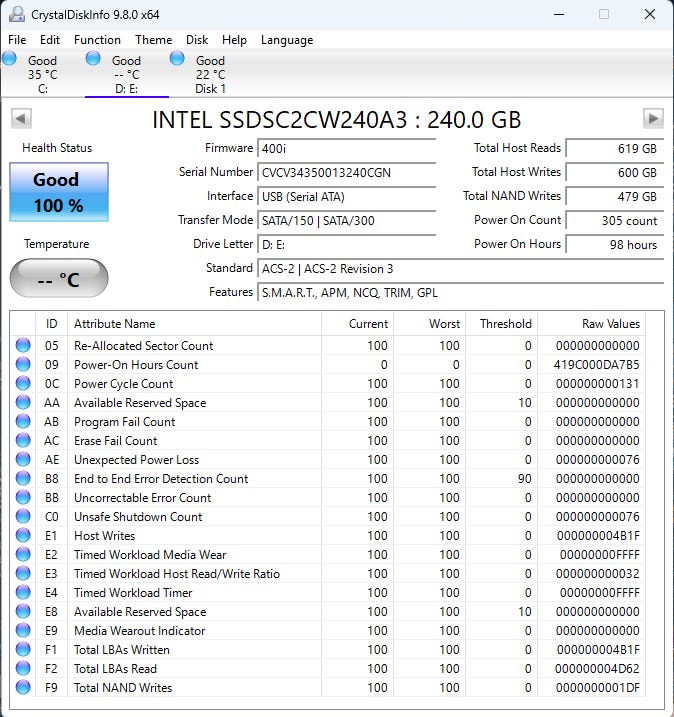Open the Language menu
Image resolution: width=674 pixels, height=717 pixels.
pyautogui.click(x=287, y=40)
